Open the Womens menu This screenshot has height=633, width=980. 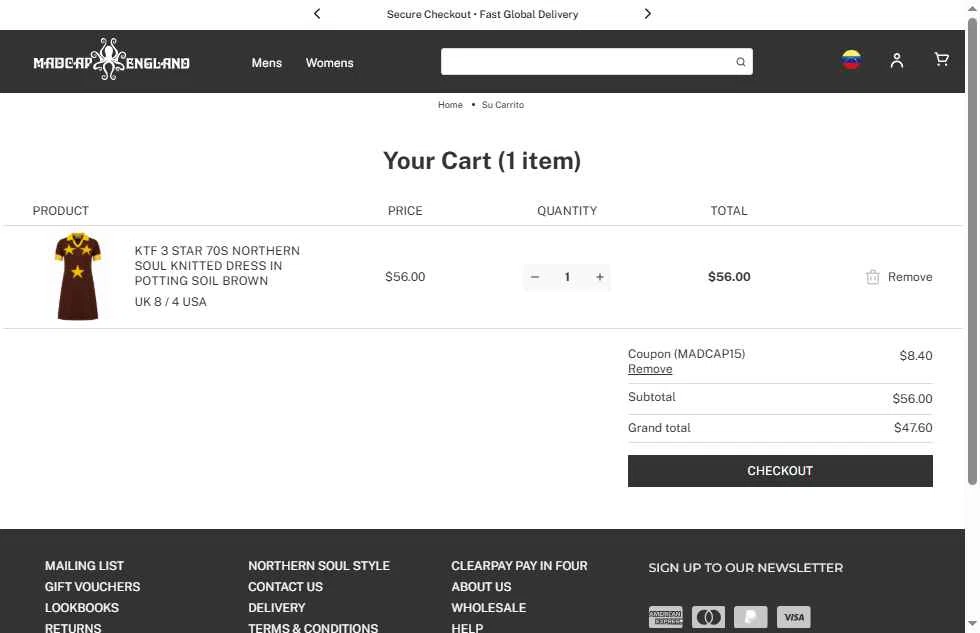(x=329, y=63)
